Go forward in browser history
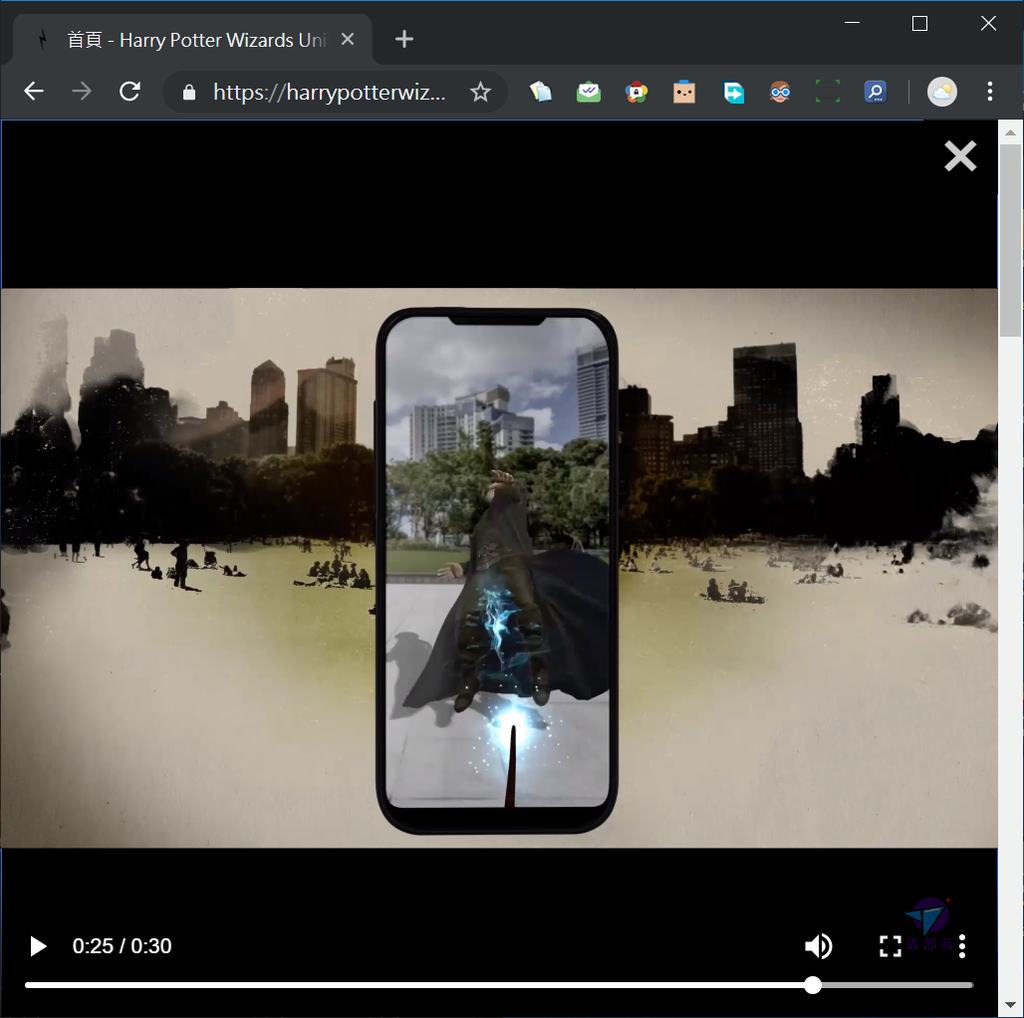This screenshot has width=1024, height=1018. pyautogui.click(x=82, y=91)
